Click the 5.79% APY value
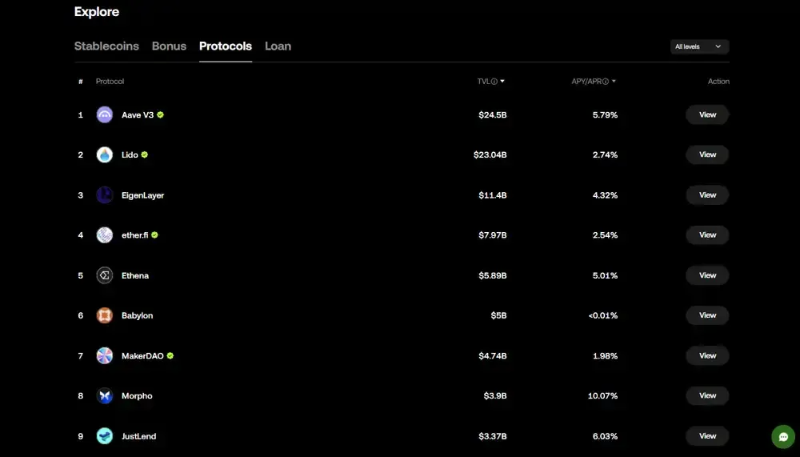 (x=605, y=115)
